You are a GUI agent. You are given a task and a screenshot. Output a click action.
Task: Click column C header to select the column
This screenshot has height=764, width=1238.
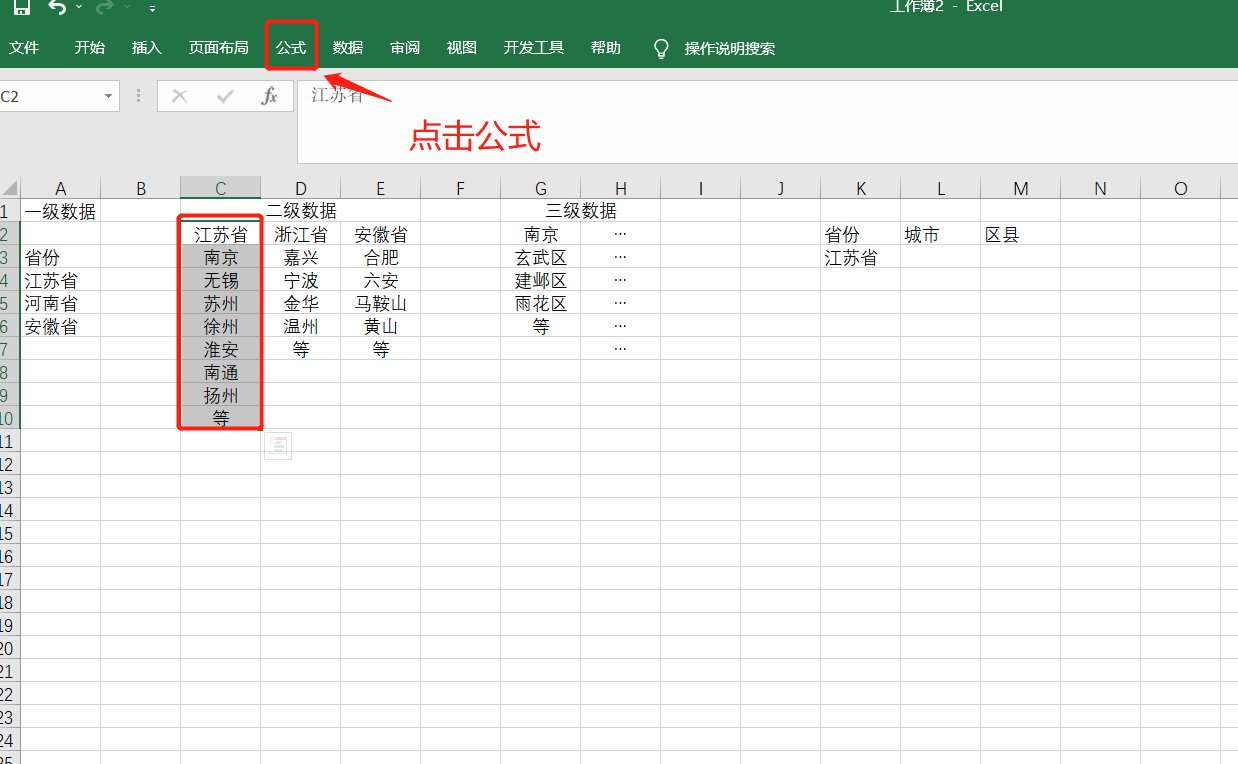(220, 187)
